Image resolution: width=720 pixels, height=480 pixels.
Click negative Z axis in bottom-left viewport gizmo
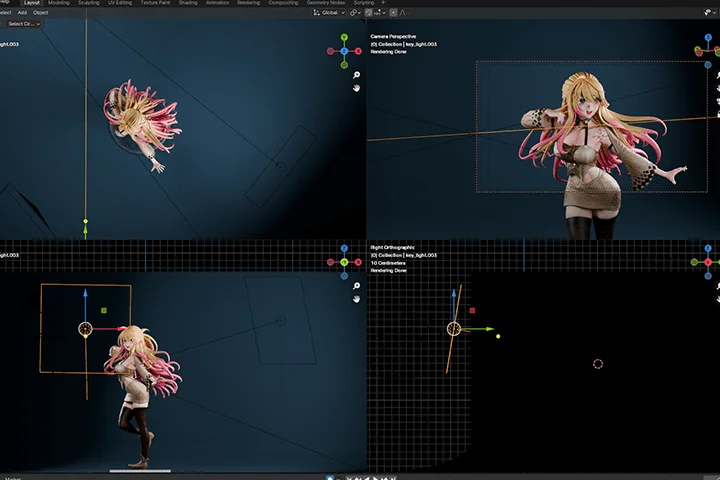[344, 276]
